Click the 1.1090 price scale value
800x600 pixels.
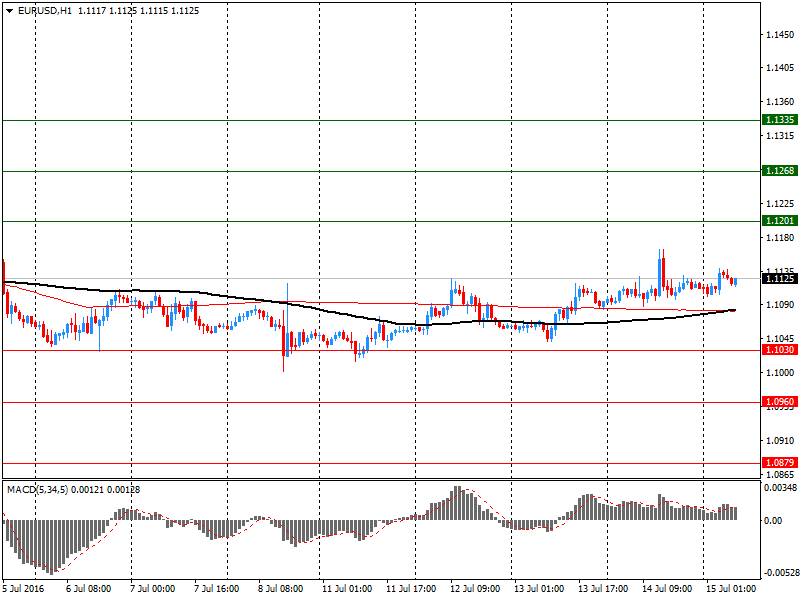780,305
